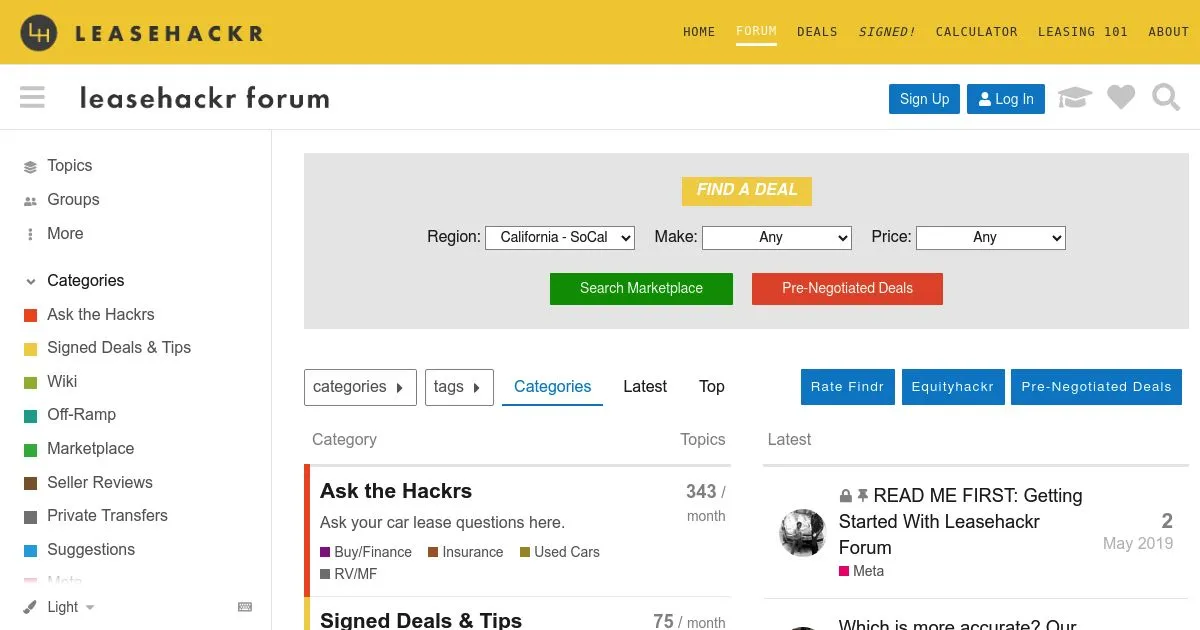1200x630 pixels.
Task: Open the graduation cap icon
Action: click(1075, 98)
